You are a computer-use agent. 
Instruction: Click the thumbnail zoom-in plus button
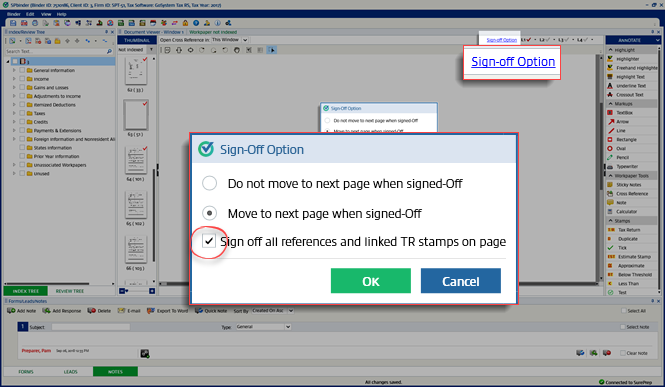pyautogui.click(x=152, y=291)
